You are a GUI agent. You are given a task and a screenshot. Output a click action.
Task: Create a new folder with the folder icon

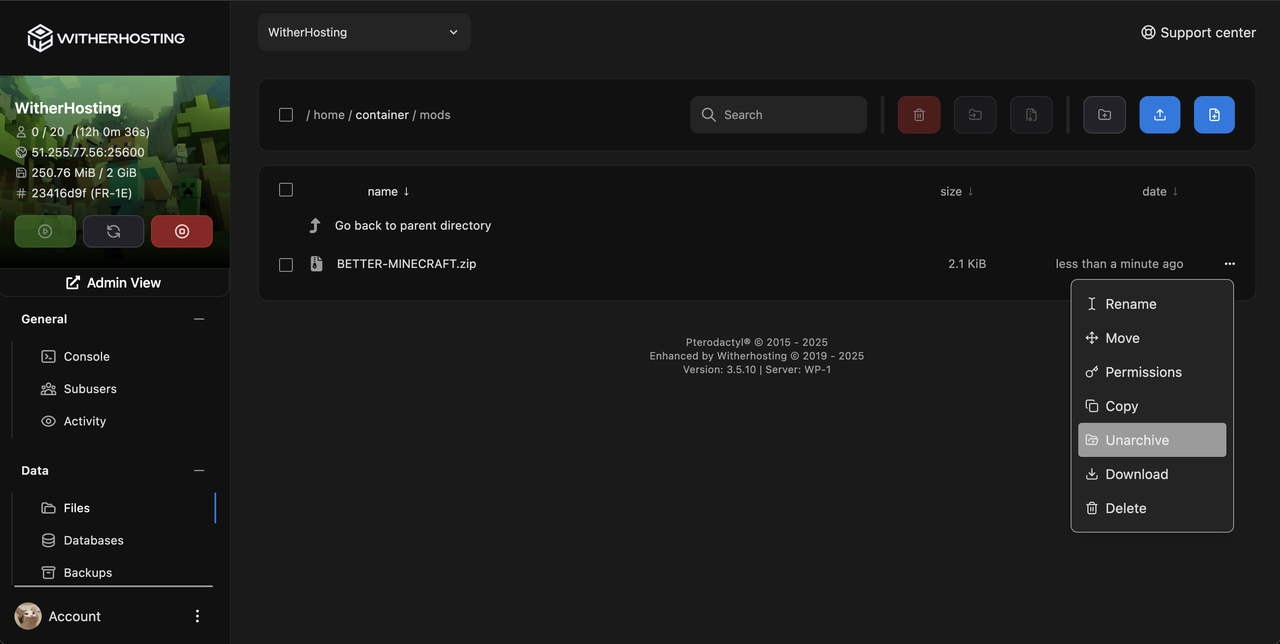(x=1104, y=115)
